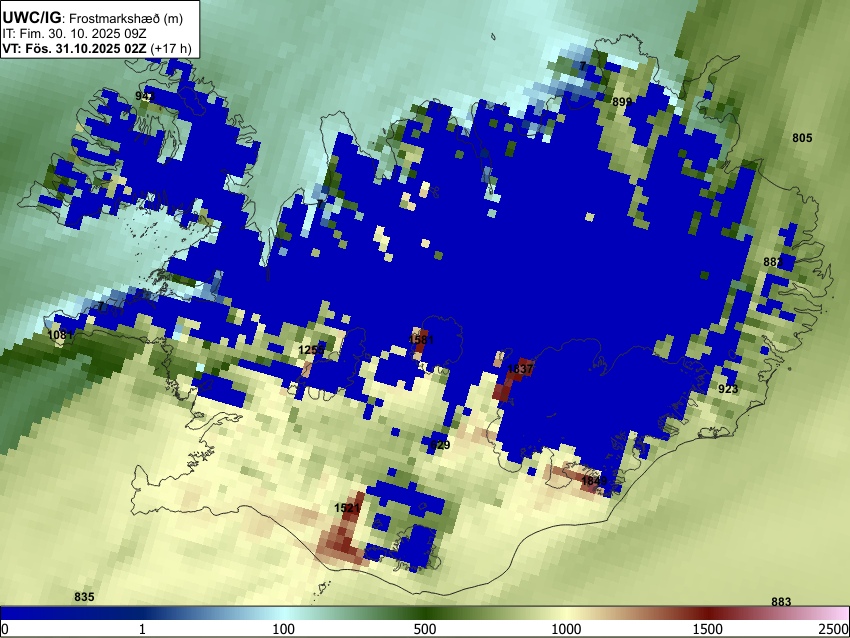This screenshot has height=638, width=850.
Task: Click the legend tick label 100
Action: [x=284, y=629]
